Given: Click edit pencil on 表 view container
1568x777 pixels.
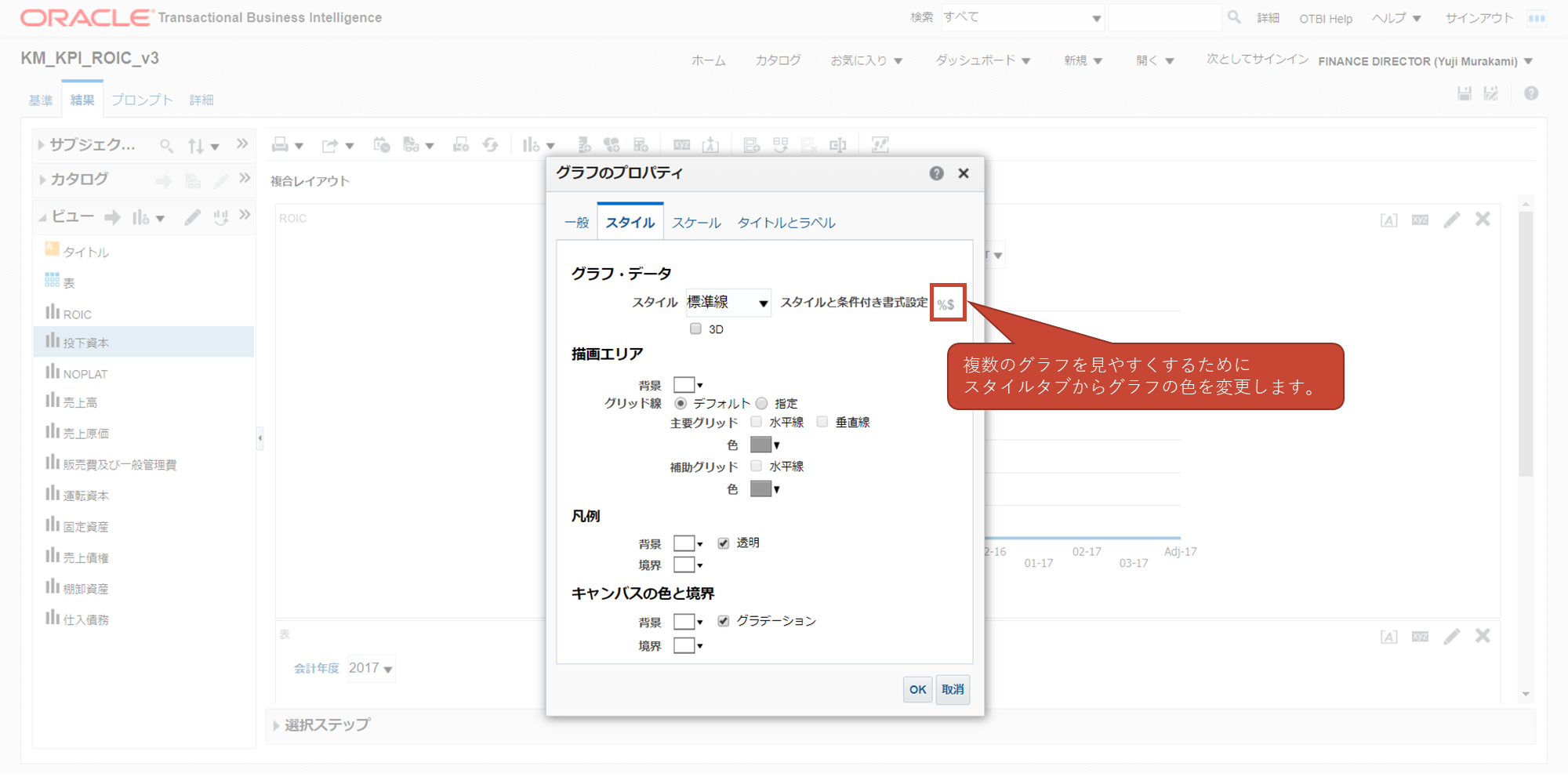Looking at the screenshot, I should pyautogui.click(x=1452, y=636).
